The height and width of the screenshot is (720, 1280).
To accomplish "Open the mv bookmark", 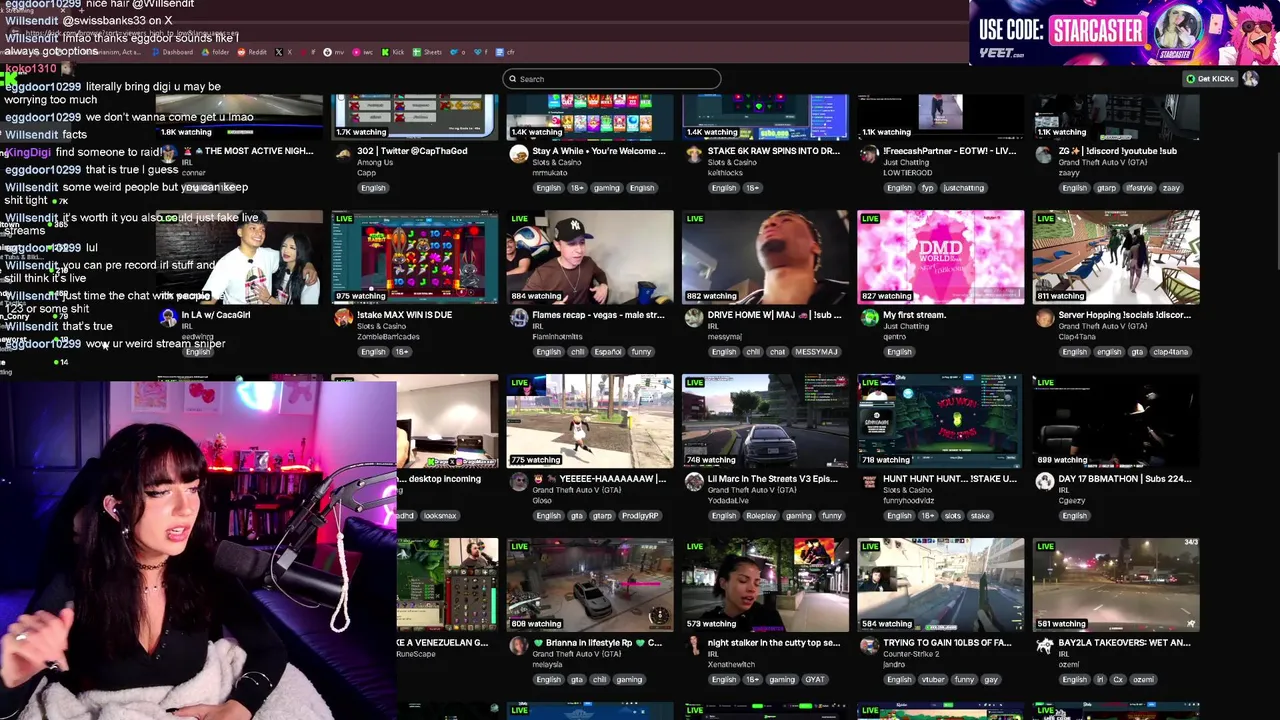I will [x=335, y=52].
